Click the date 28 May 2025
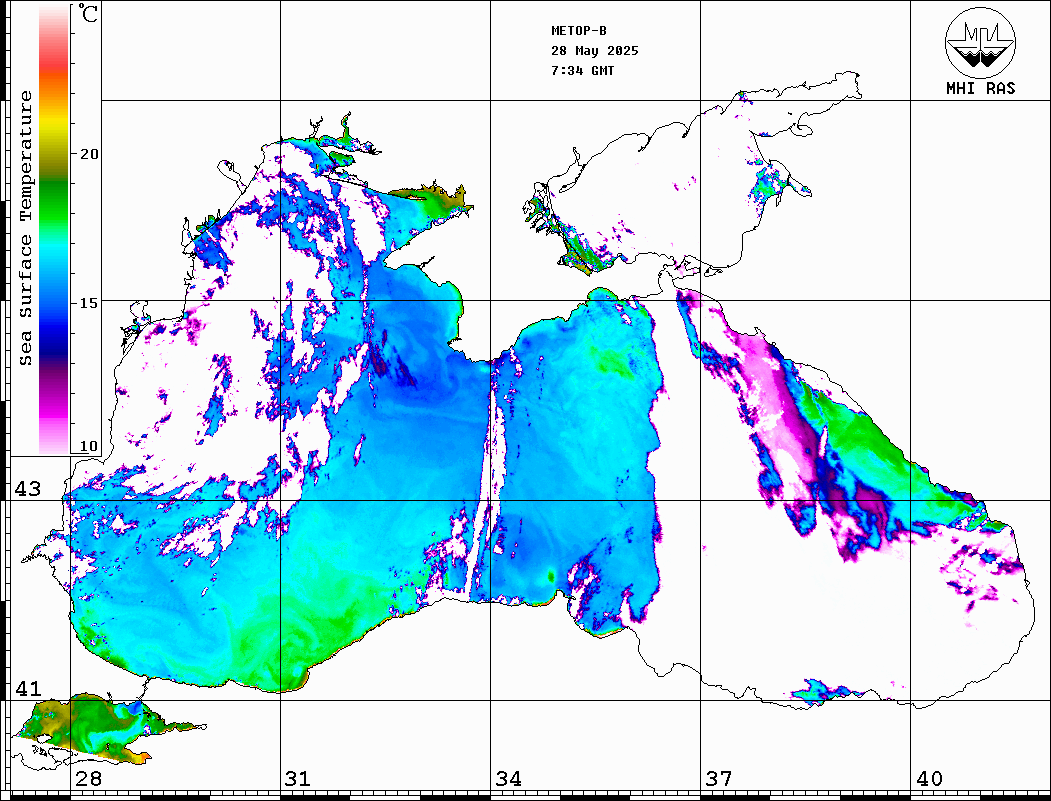Viewport: 1051px width, 801px height. (x=595, y=51)
